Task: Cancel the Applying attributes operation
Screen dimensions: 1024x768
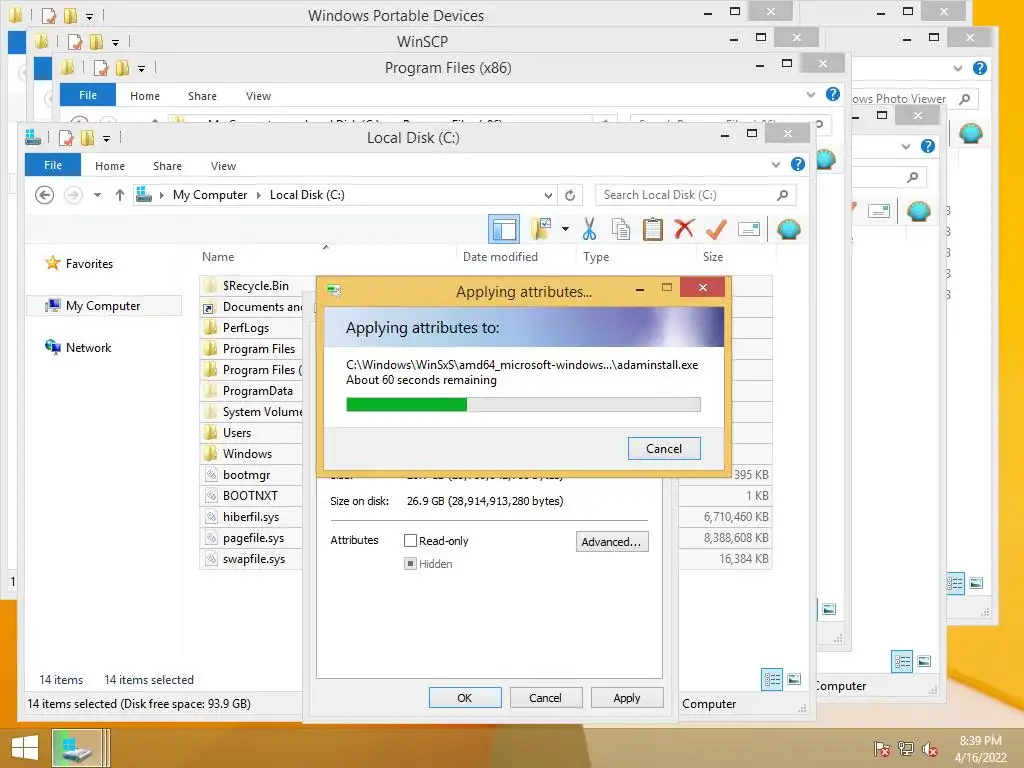Action: point(664,449)
